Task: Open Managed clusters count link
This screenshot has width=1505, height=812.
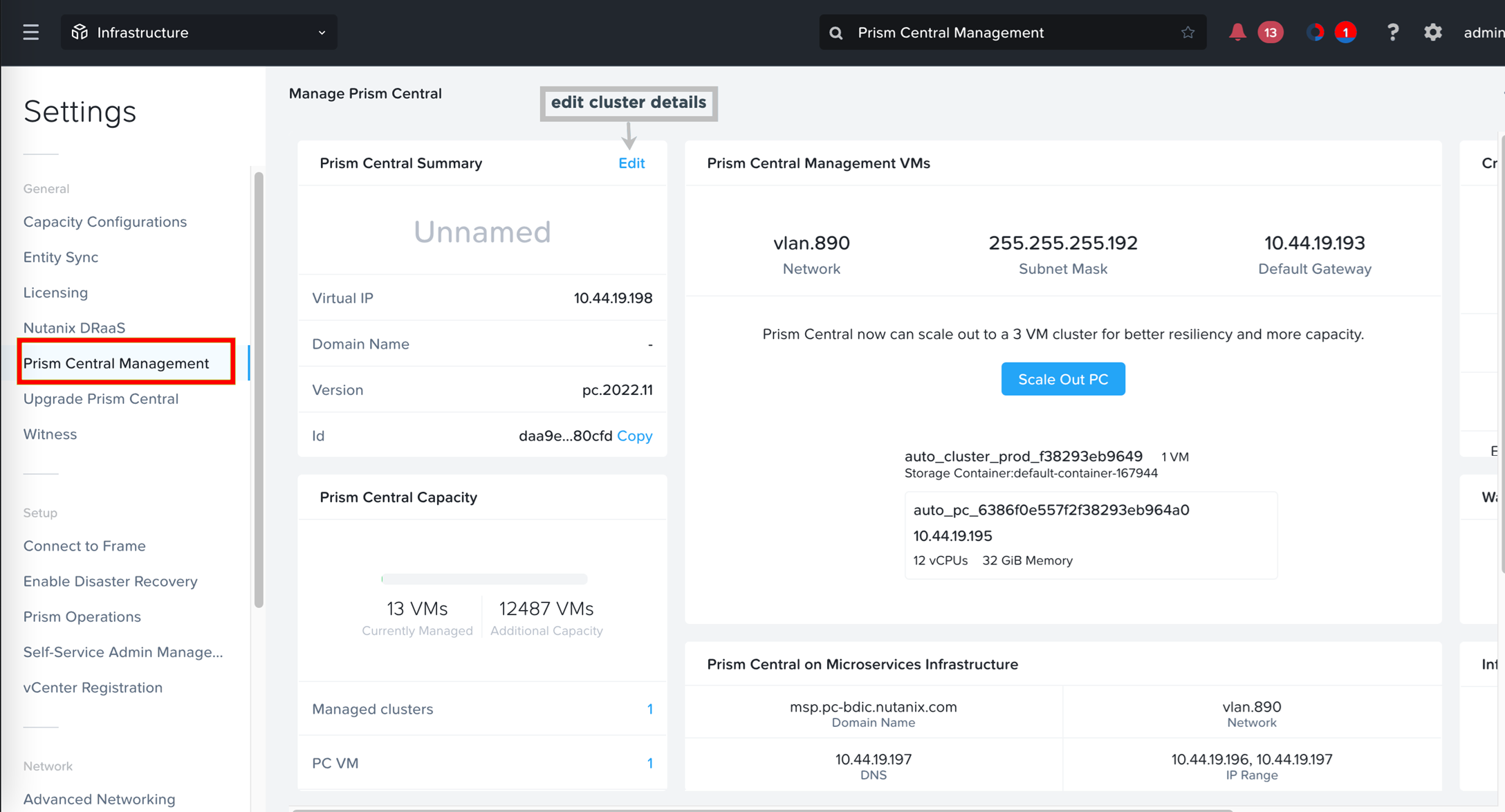Action: click(x=650, y=709)
